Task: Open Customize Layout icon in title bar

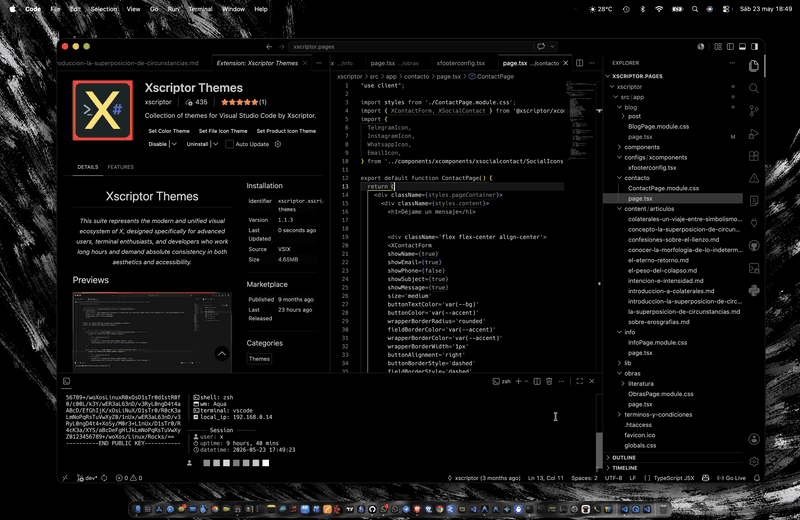Action: point(718,46)
